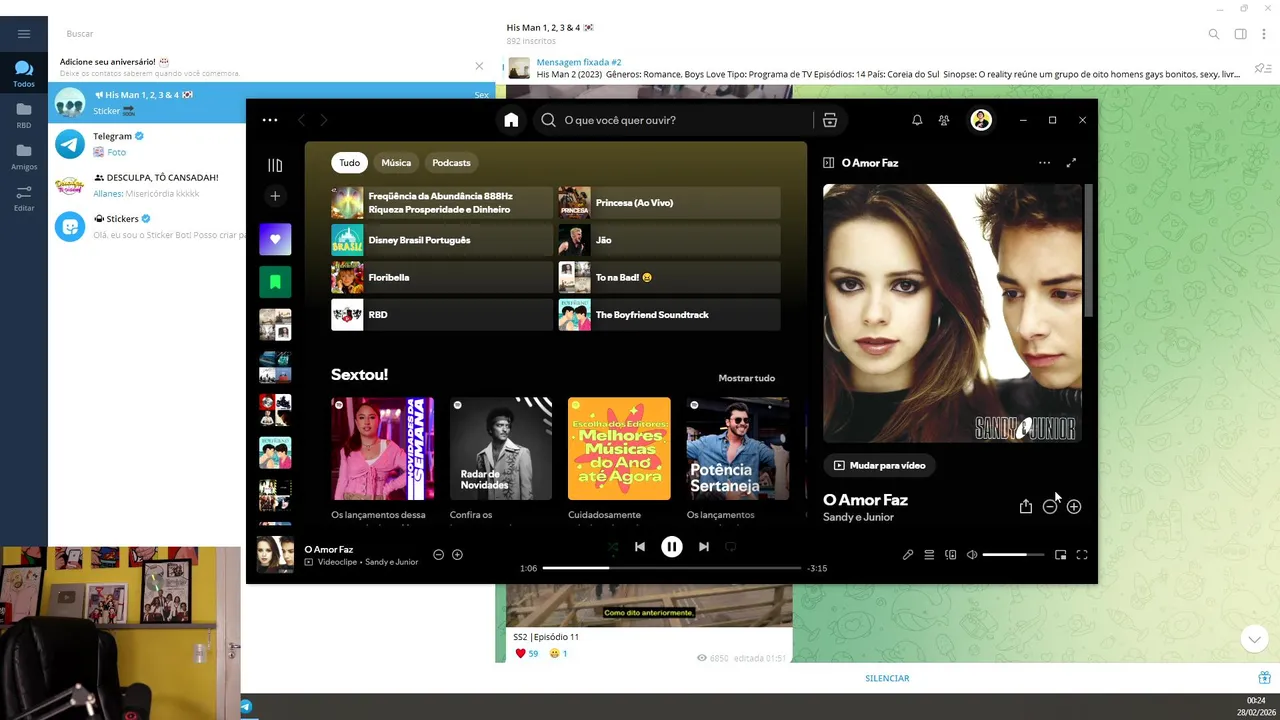Image resolution: width=1280 pixels, height=720 pixels.
Task: Expand Now Playing view with the arrows icon
Action: 1071,163
